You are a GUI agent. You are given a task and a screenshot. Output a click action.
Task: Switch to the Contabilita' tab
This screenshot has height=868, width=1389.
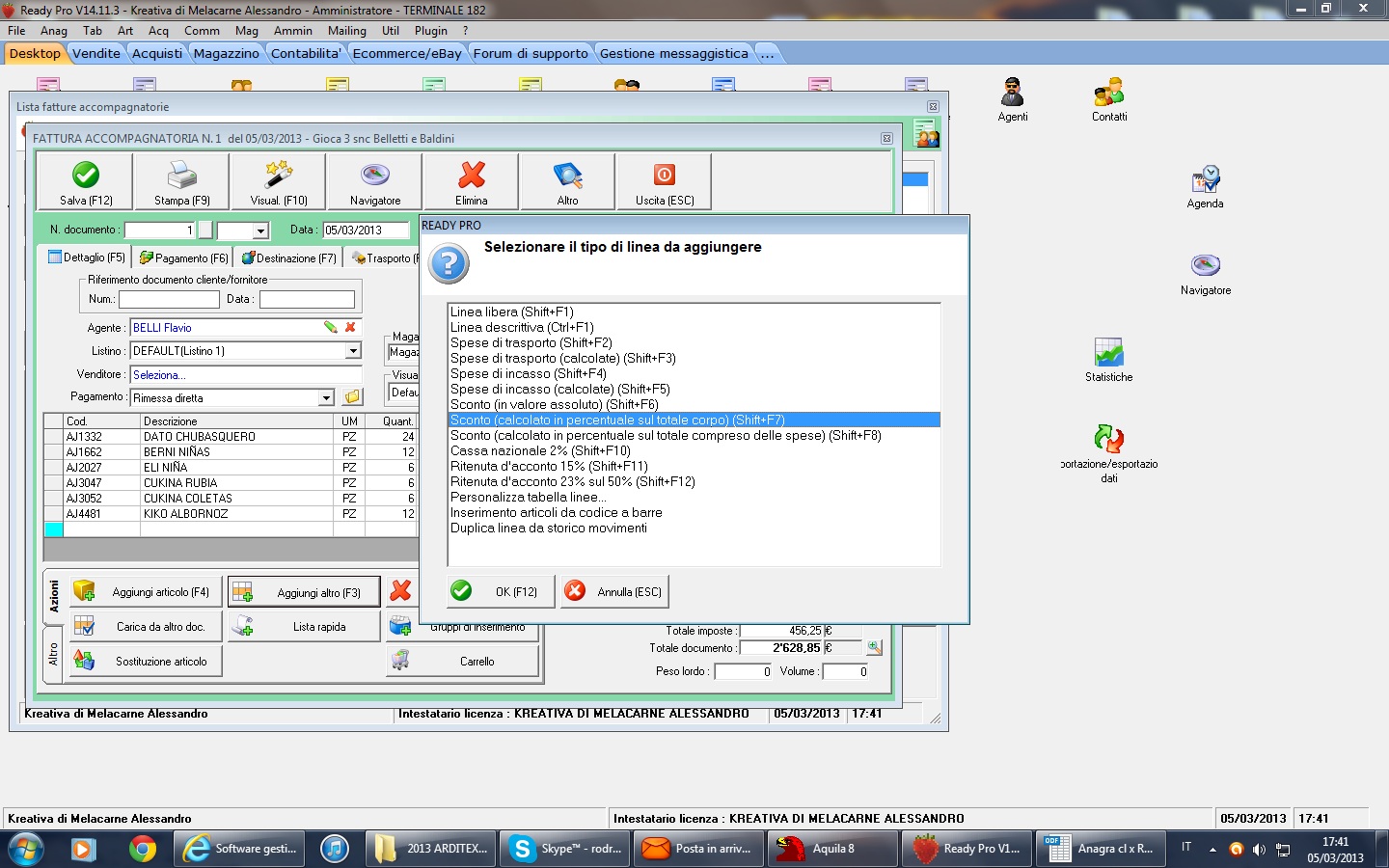(306, 53)
